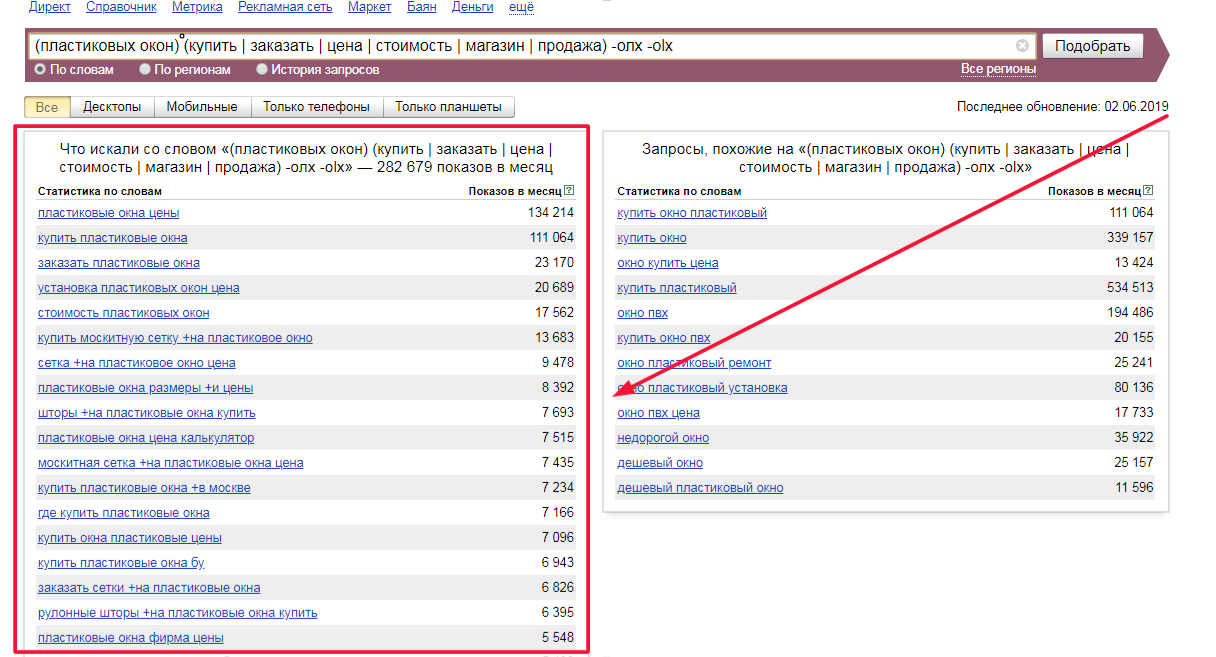Open the заказать пластиковые окна link
Image resolution: width=1216 pixels, height=657 pixels.
click(119, 263)
